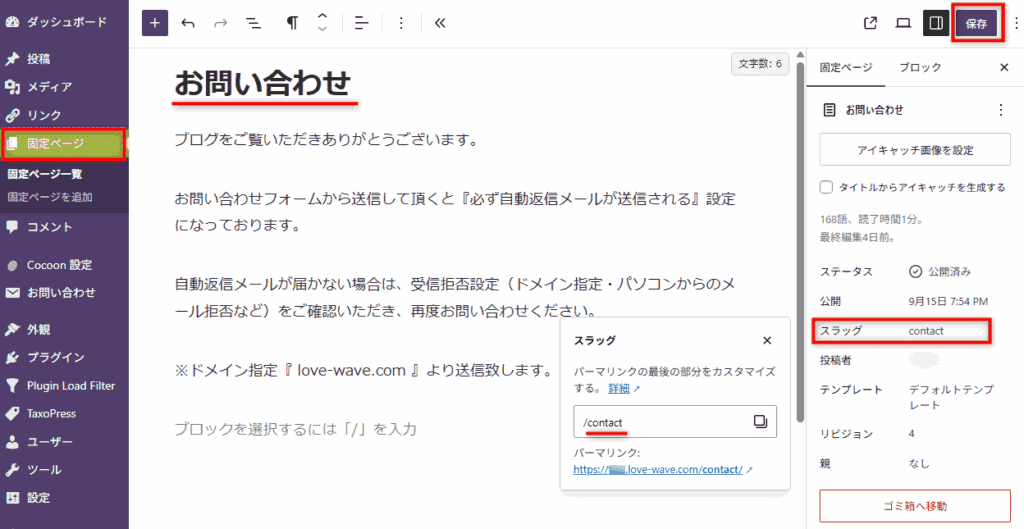Click the ゴミ箱へ移動 trash button
This screenshot has height=529, width=1024.
pyautogui.click(x=914, y=506)
